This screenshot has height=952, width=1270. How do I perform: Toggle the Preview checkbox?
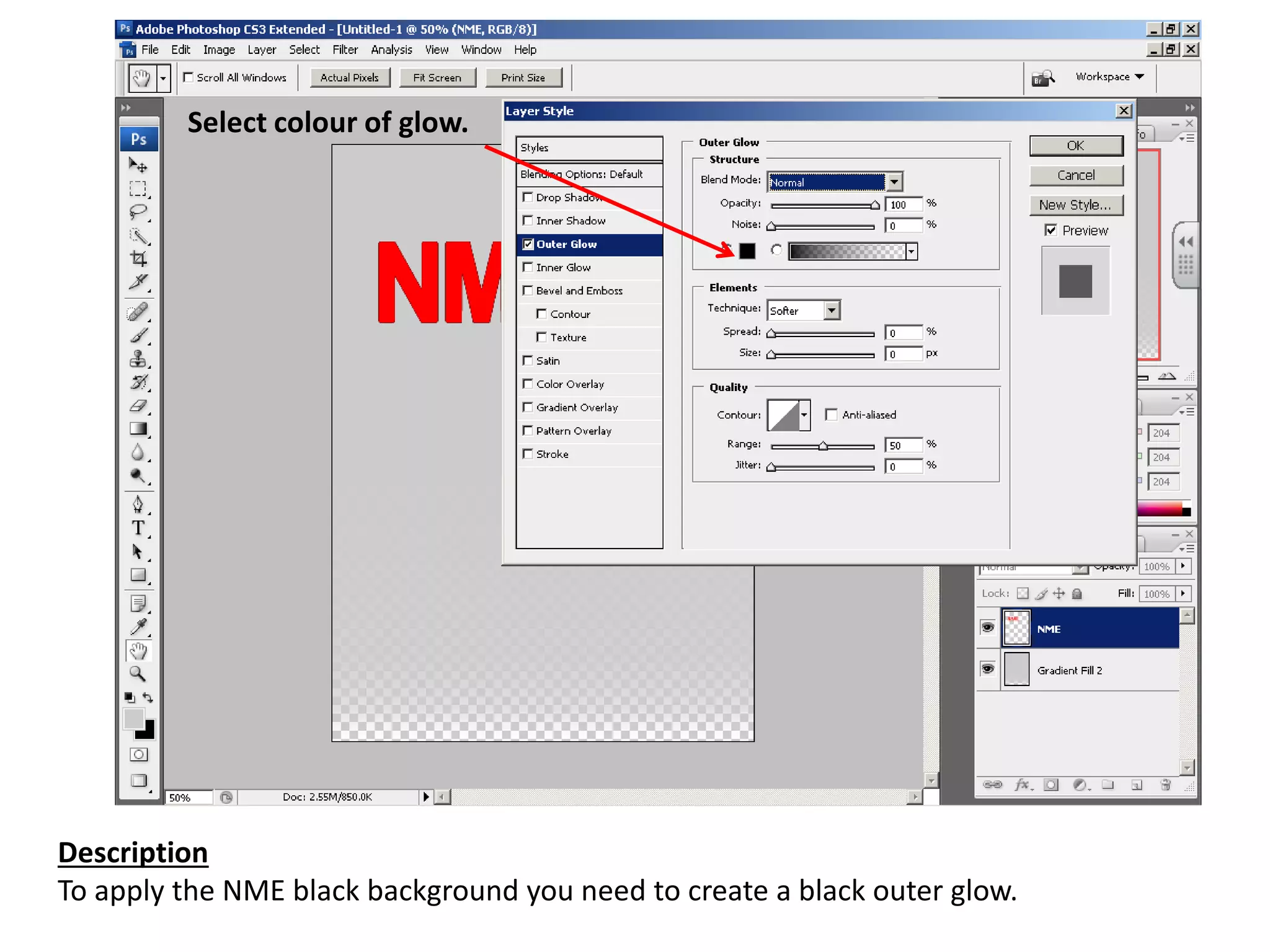(1050, 231)
